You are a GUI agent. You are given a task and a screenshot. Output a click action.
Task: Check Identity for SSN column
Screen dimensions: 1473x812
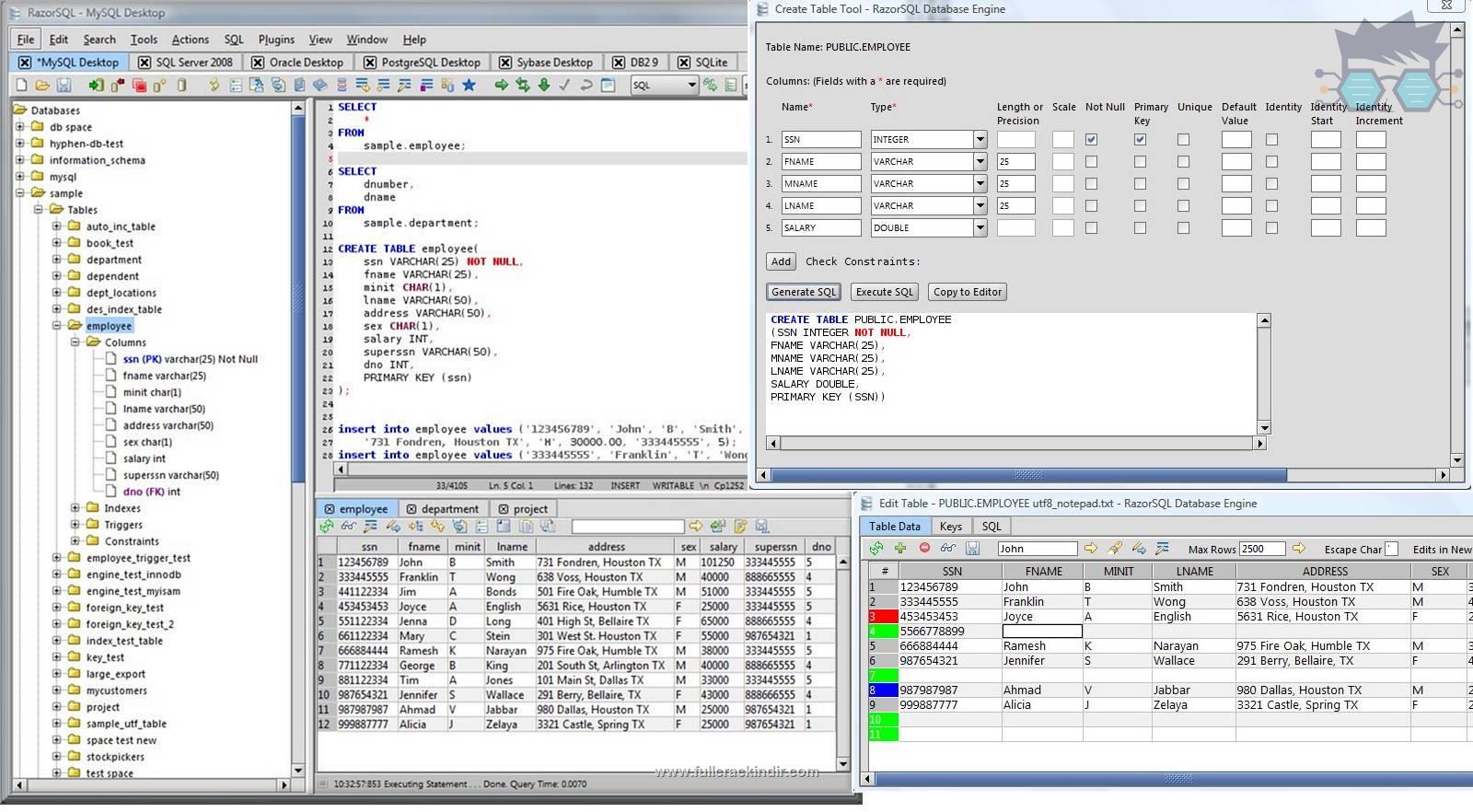(x=1271, y=140)
